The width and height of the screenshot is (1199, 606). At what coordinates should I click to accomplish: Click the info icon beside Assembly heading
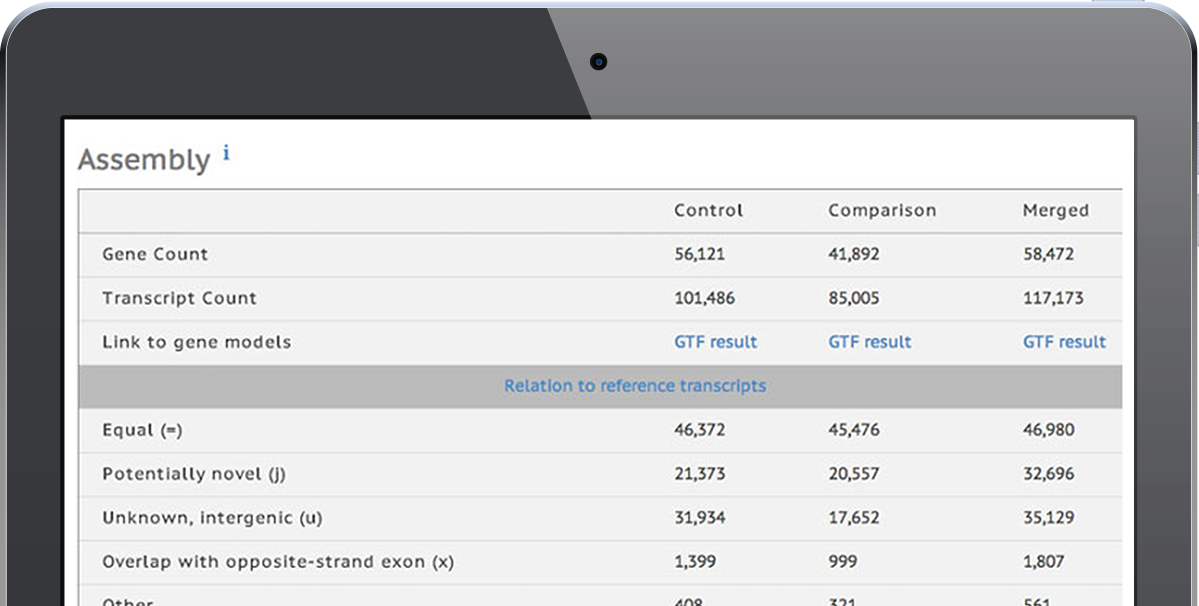227,154
